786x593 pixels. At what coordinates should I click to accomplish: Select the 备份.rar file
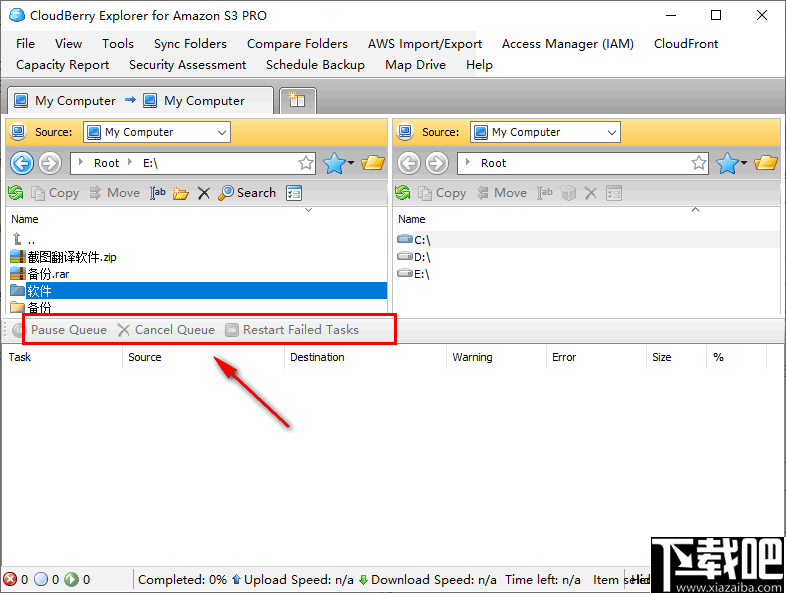(196, 274)
